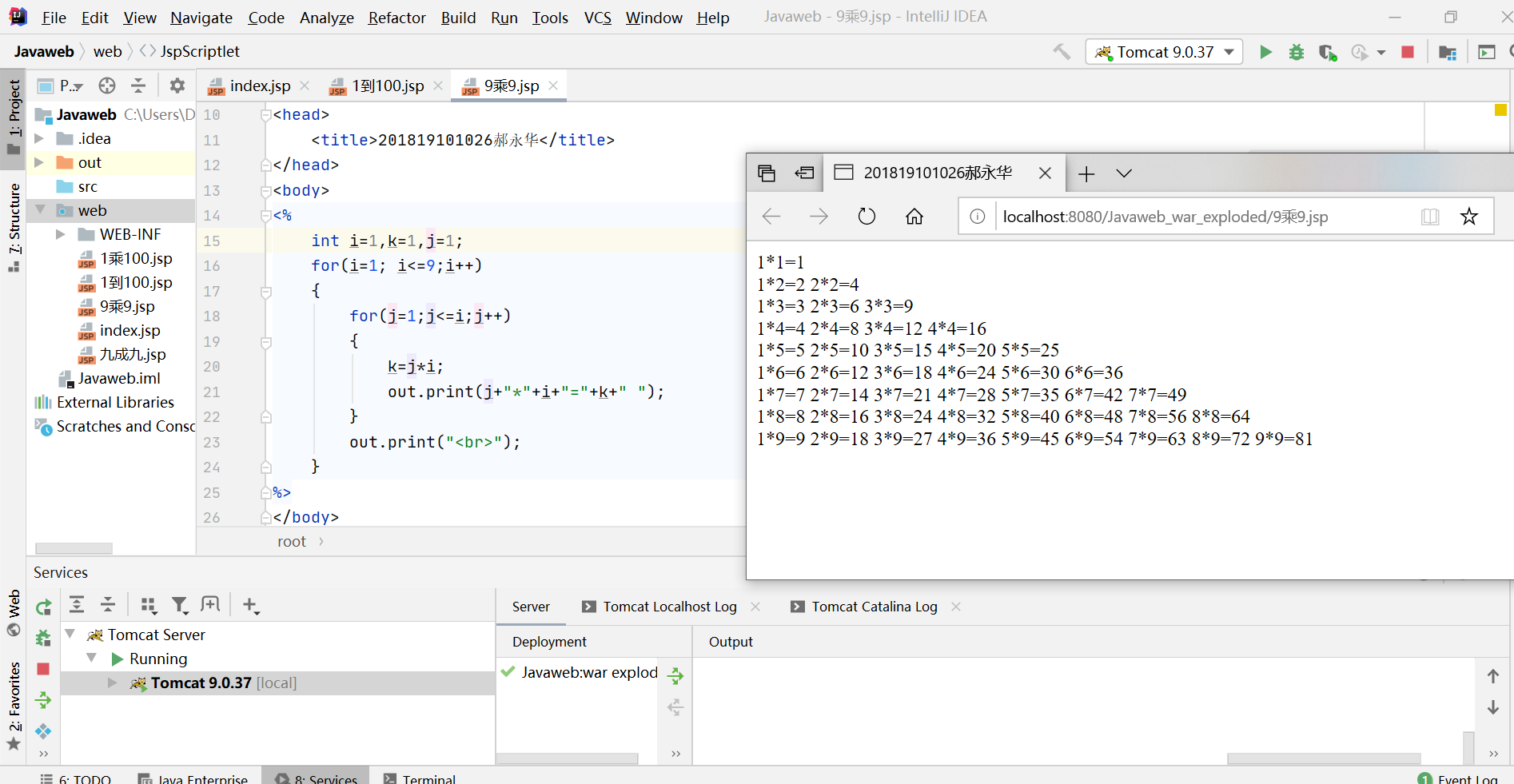Viewport: 1514px width, 784px height.
Task: Select Javaweb.iml in the project tree
Action: pyautogui.click(x=118, y=378)
